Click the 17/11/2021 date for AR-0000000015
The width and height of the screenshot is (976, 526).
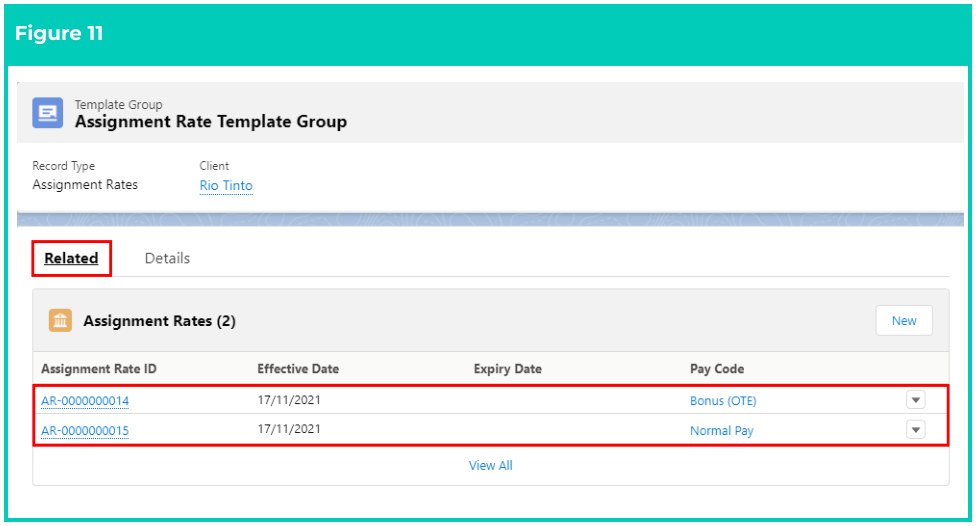(289, 429)
